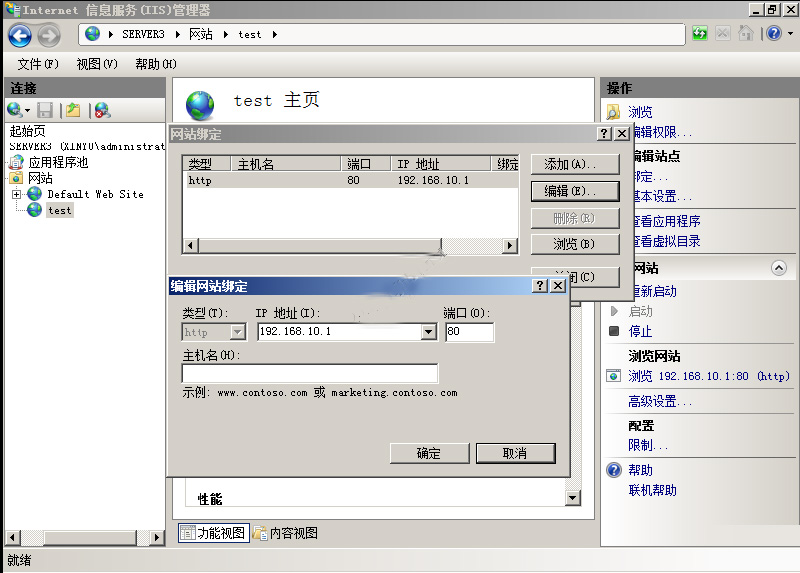800x573 pixels.
Task: Click the 主机名 host name text field
Action: click(x=309, y=374)
